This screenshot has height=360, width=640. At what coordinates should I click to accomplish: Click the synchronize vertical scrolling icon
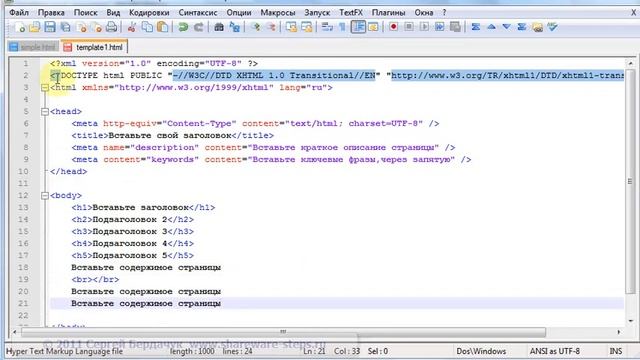pos(291,27)
